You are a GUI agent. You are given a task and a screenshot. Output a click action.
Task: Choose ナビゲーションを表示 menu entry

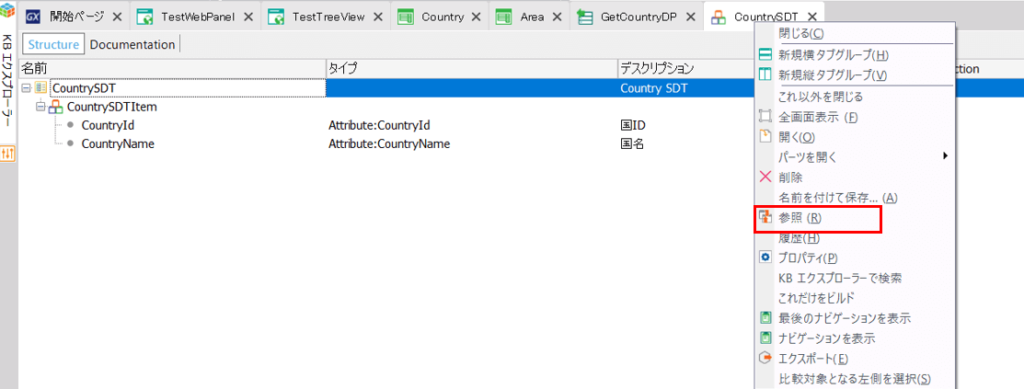tap(855, 339)
